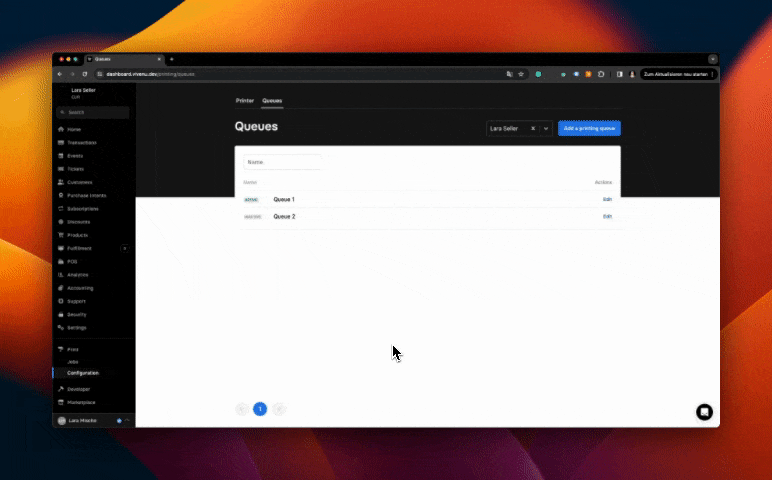Switch to the Printer tab

coord(245,101)
